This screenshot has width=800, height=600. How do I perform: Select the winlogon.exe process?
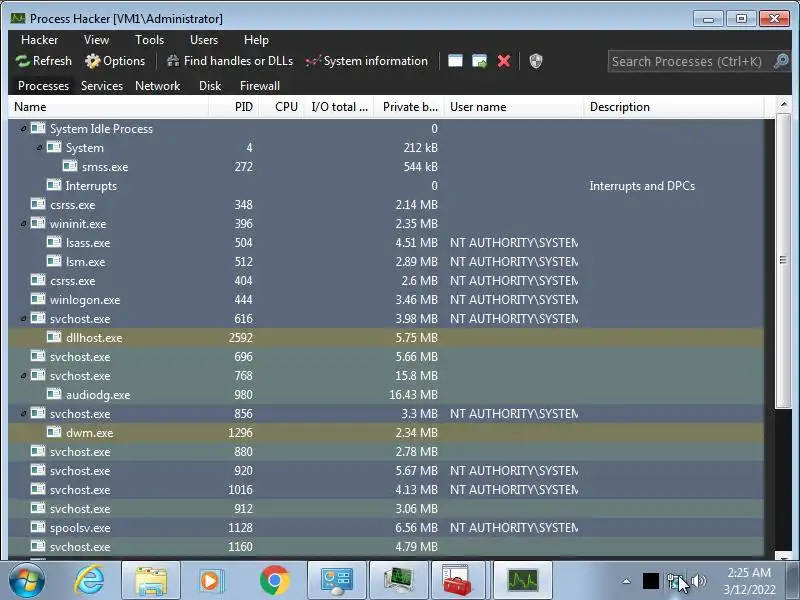tap(386, 299)
